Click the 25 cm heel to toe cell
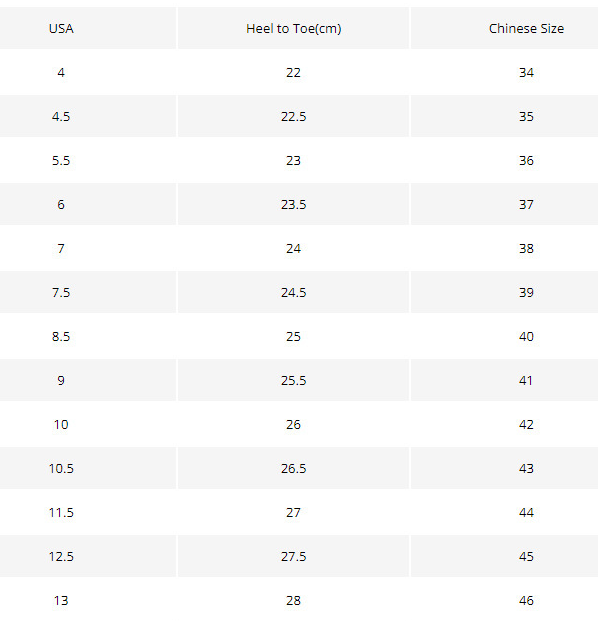The width and height of the screenshot is (598, 621). pos(293,336)
